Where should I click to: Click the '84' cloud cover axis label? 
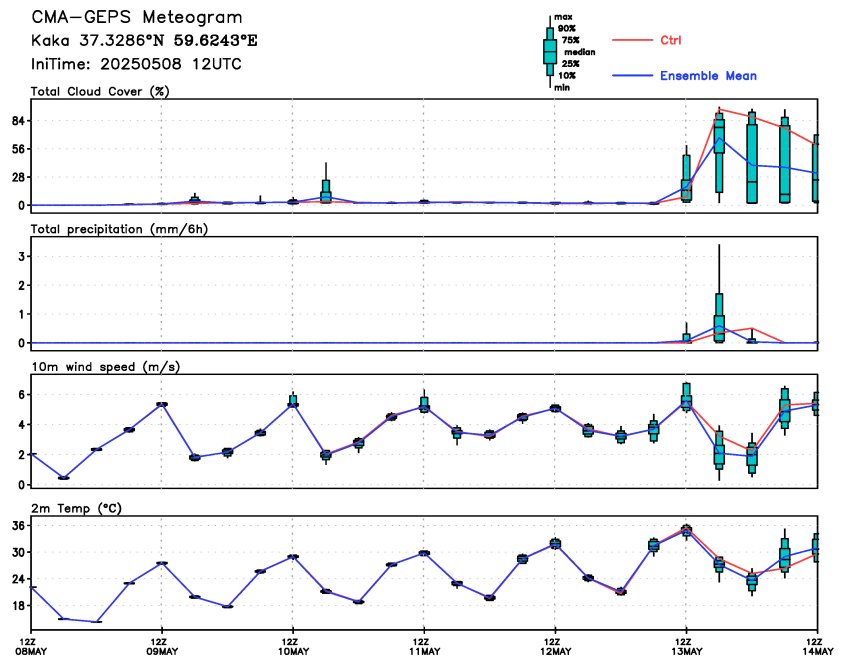[18, 122]
